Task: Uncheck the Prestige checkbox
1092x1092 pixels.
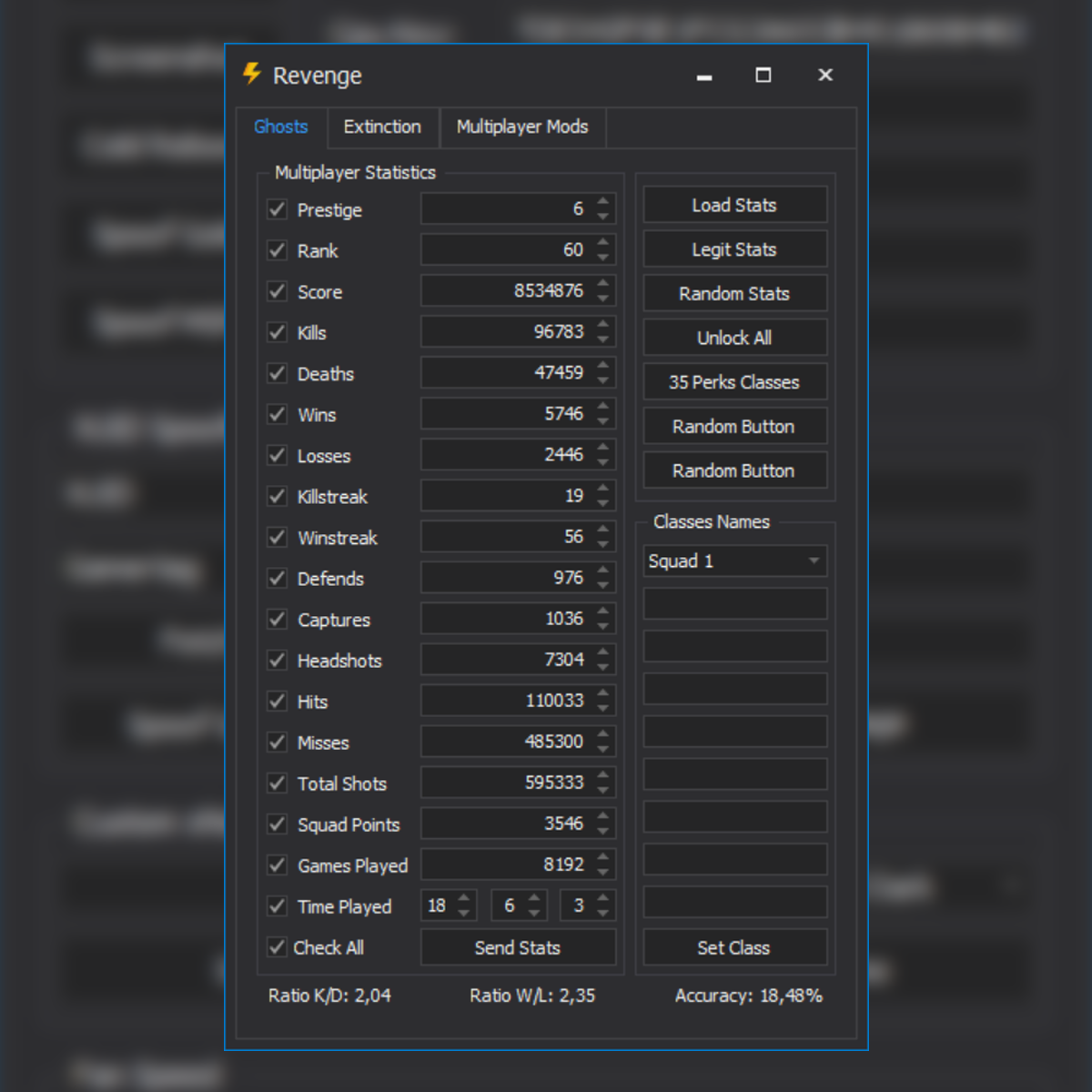Action: [x=278, y=209]
